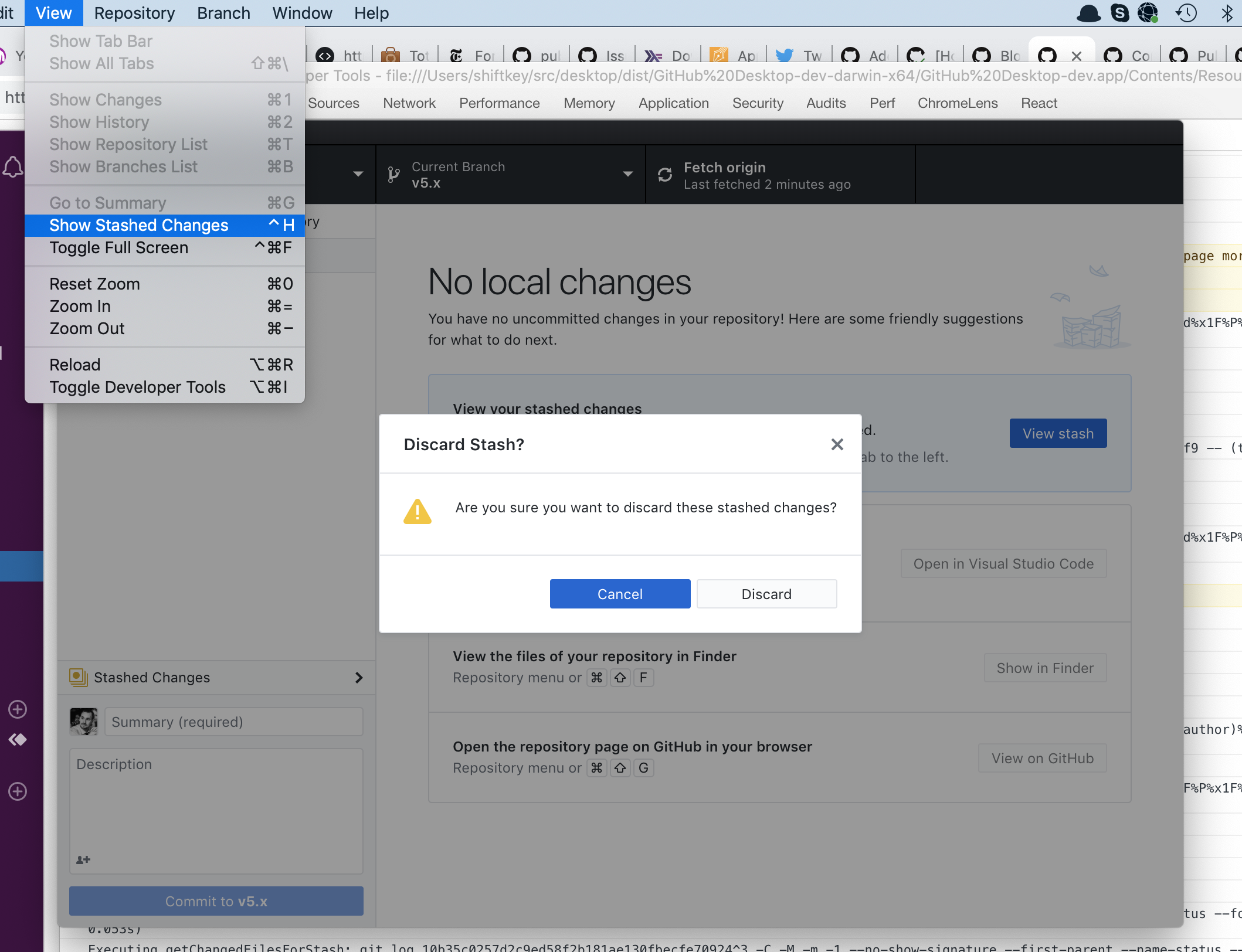This screenshot has height=952, width=1242.
Task: Click the warning triangle in the Discard Stash dialog
Action: [417, 511]
